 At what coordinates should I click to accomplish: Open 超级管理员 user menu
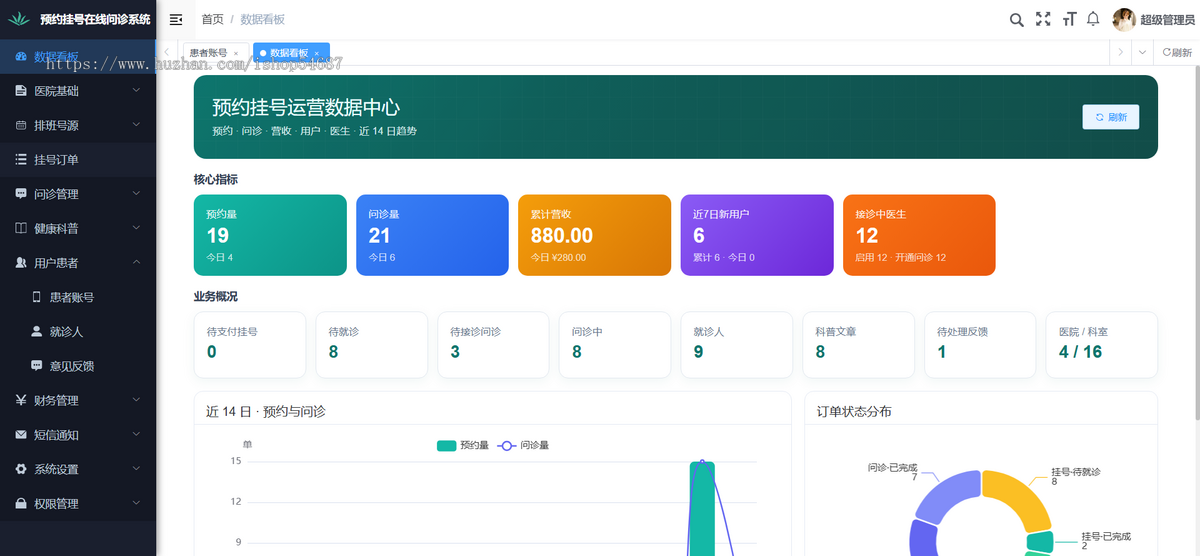(1167, 20)
